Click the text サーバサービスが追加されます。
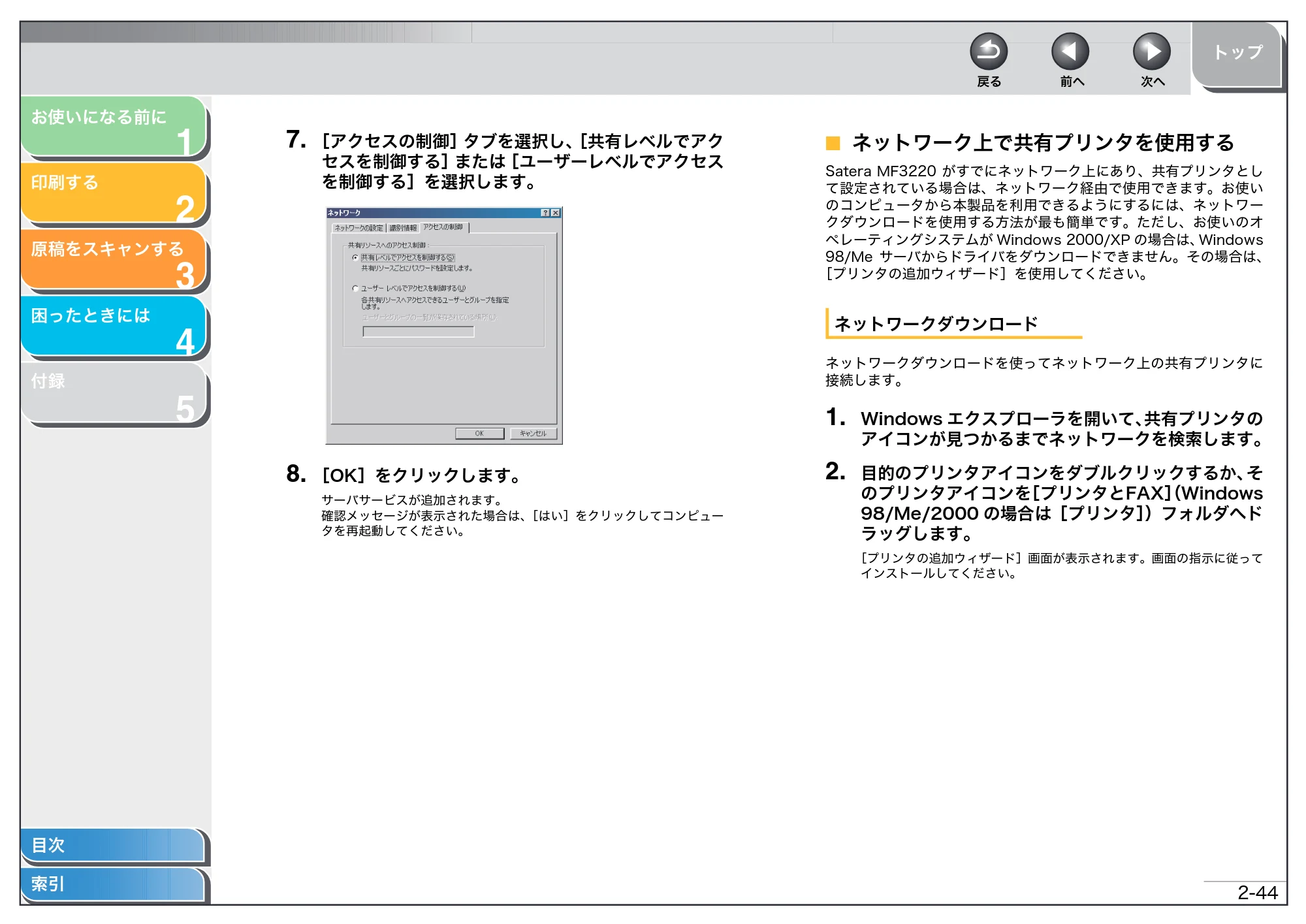Image resolution: width=1306 pixels, height=924 pixels. coord(413,500)
